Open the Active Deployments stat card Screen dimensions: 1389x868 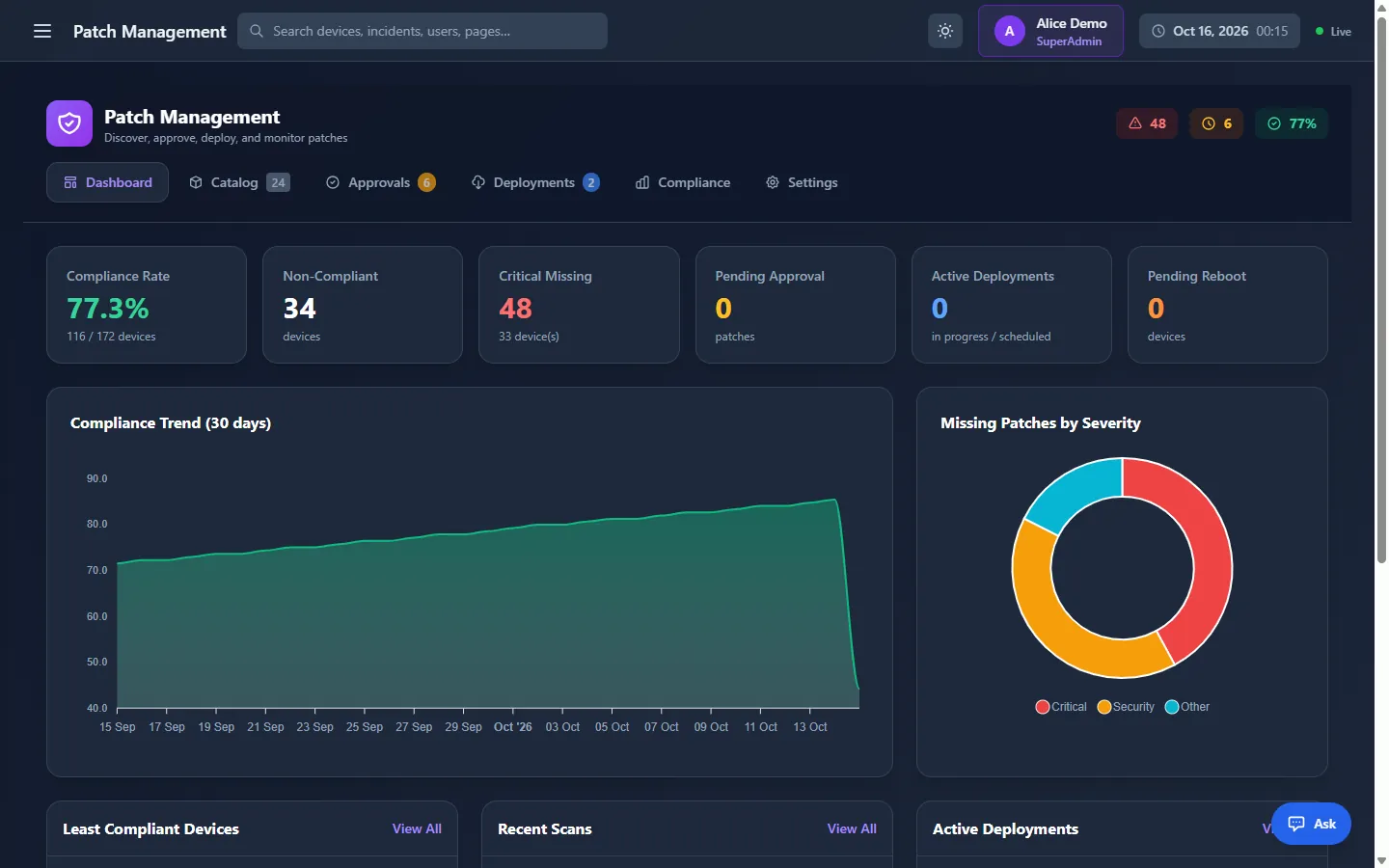1012,305
